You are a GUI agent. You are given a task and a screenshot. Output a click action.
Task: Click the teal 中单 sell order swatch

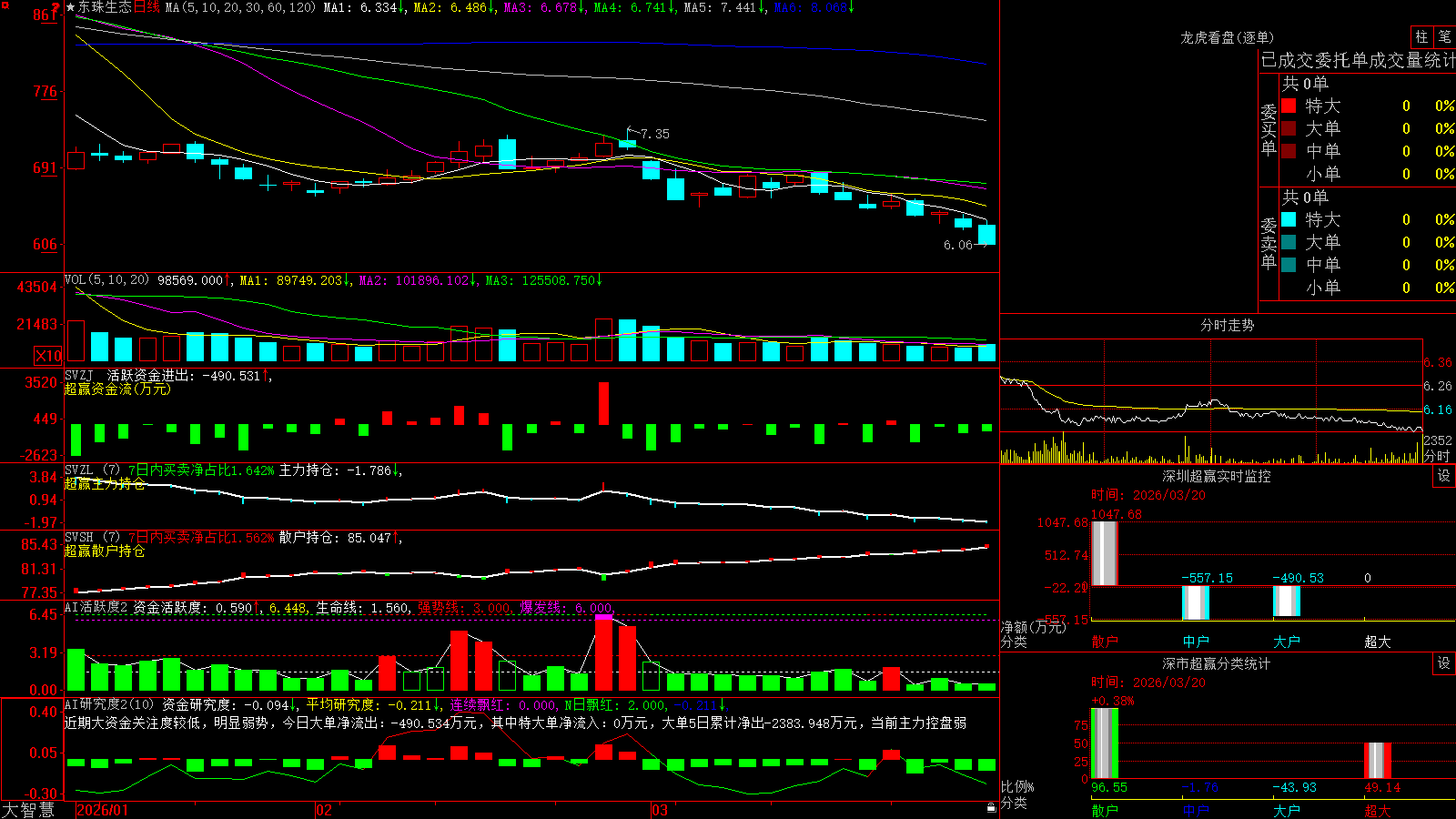click(1289, 265)
